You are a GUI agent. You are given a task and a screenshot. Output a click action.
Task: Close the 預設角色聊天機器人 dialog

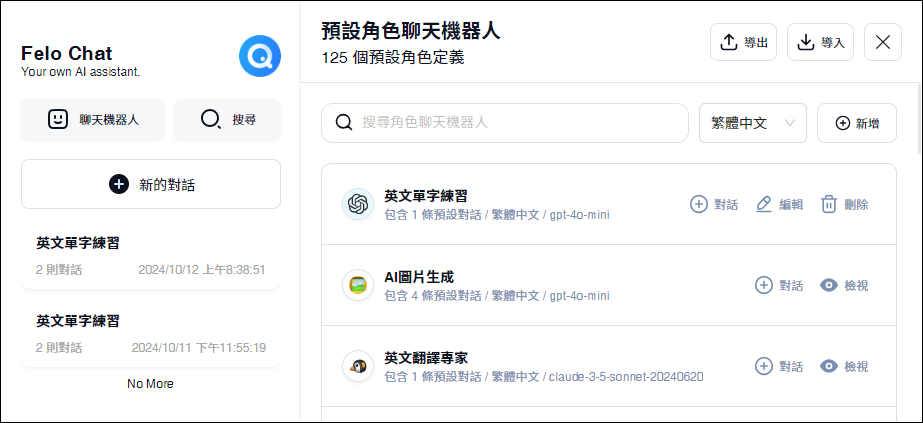pyautogui.click(x=883, y=42)
